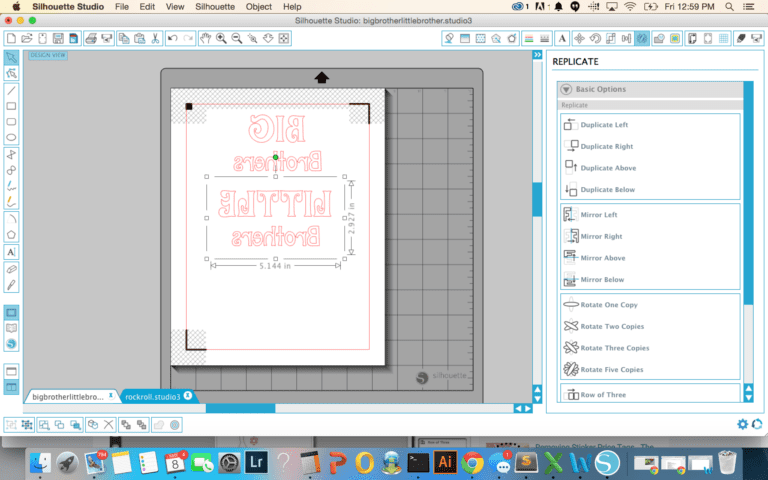Undo the last action
Screen dimensions: 768x480
tap(172, 38)
